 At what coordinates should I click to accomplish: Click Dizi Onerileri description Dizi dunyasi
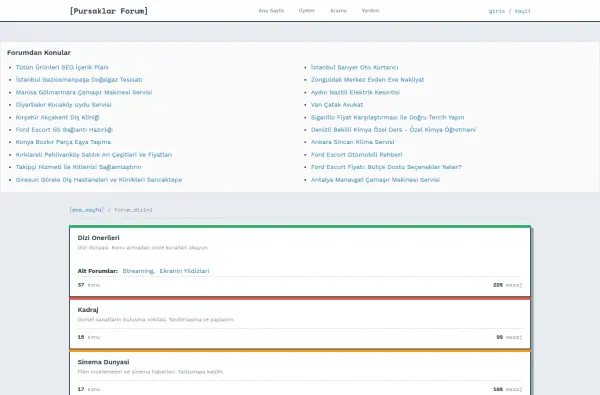143,248
